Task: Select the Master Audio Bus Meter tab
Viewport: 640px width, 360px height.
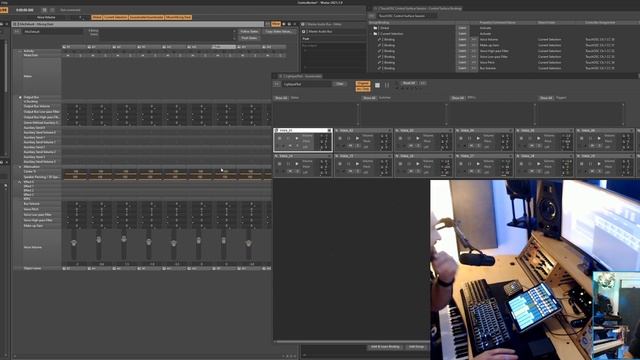Action: tap(324, 24)
